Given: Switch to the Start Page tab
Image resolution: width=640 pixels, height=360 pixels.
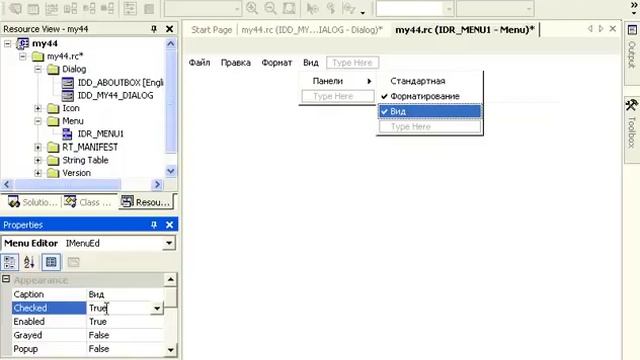Looking at the screenshot, I should (x=211, y=30).
